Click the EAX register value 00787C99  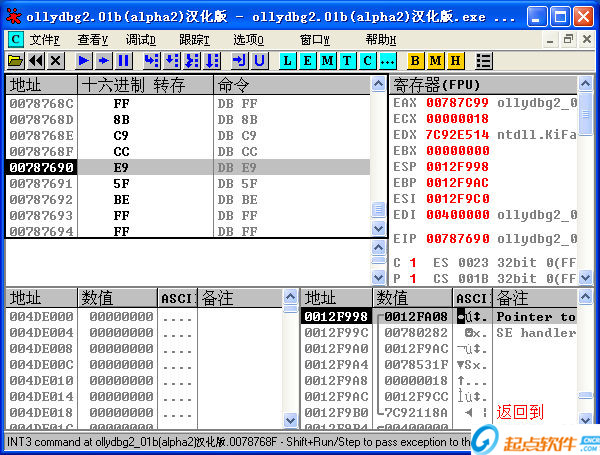[x=457, y=103]
